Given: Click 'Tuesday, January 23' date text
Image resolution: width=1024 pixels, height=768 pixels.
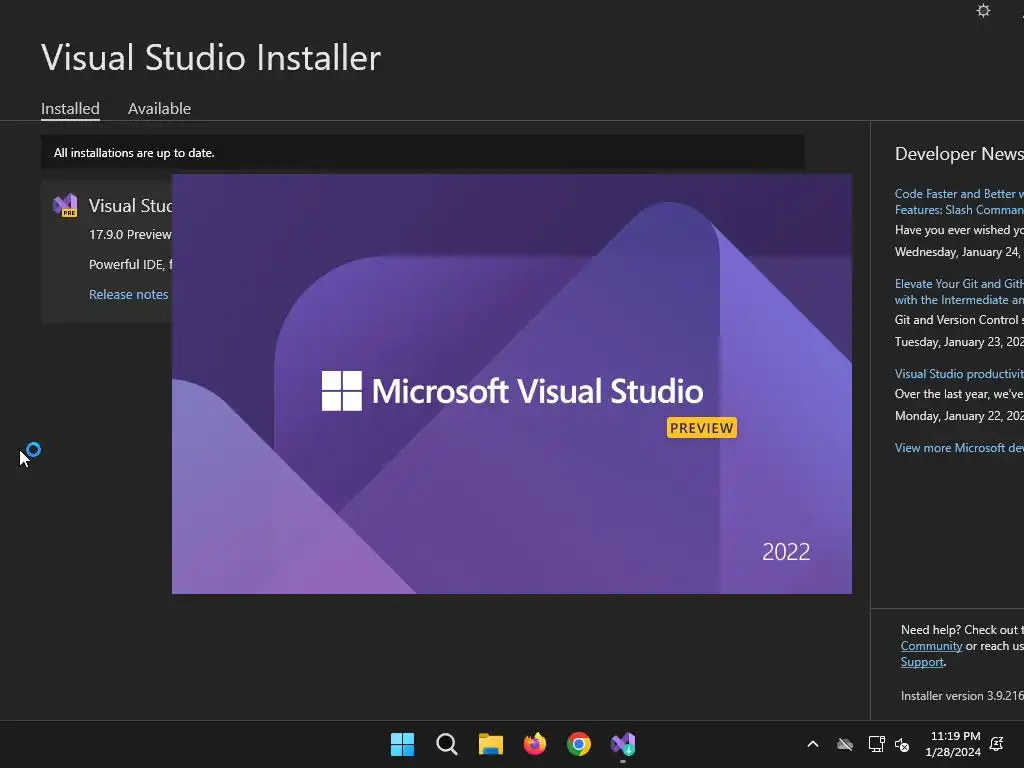Looking at the screenshot, I should click(x=959, y=342).
